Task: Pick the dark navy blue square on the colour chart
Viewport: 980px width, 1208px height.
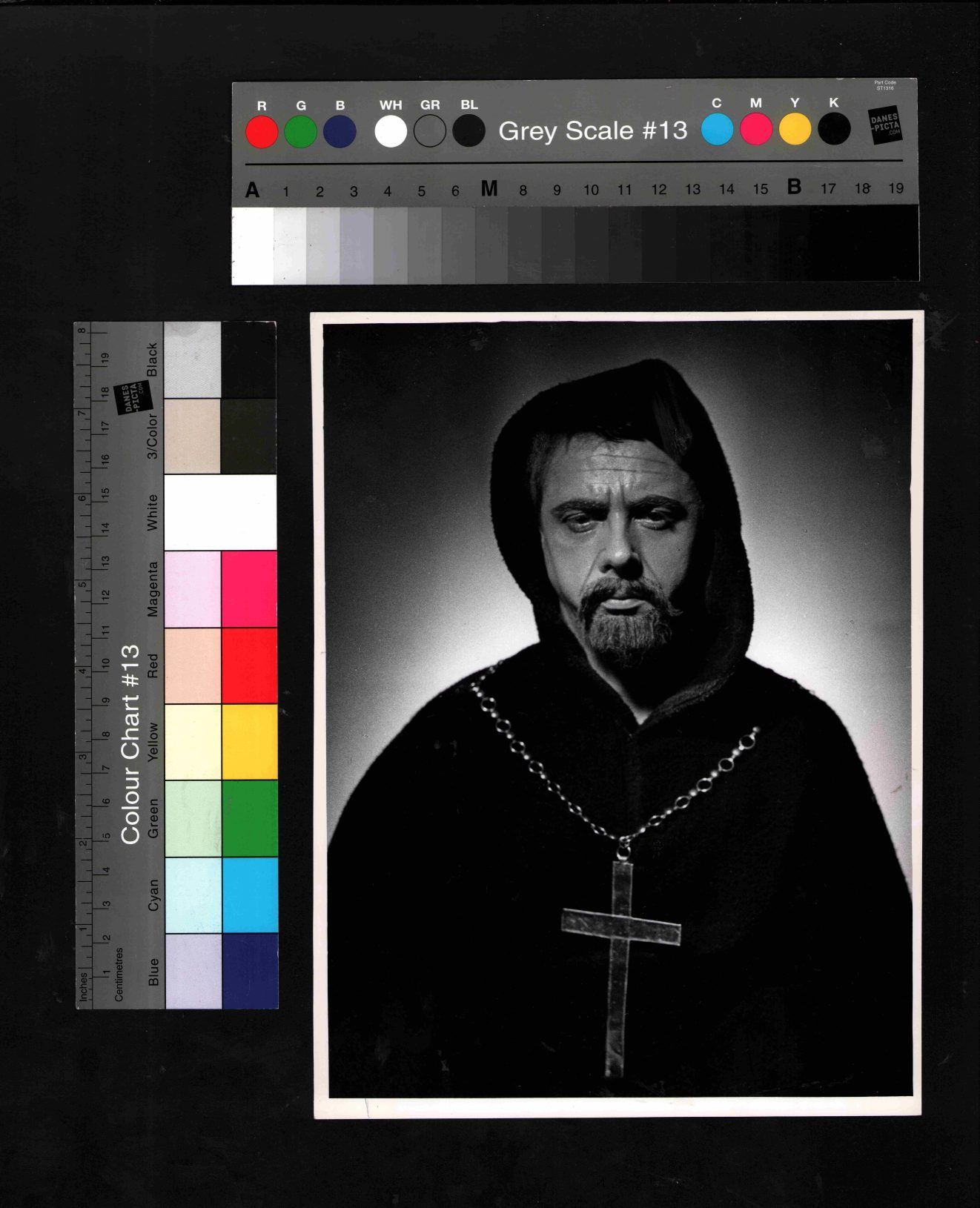Action: coord(250,971)
